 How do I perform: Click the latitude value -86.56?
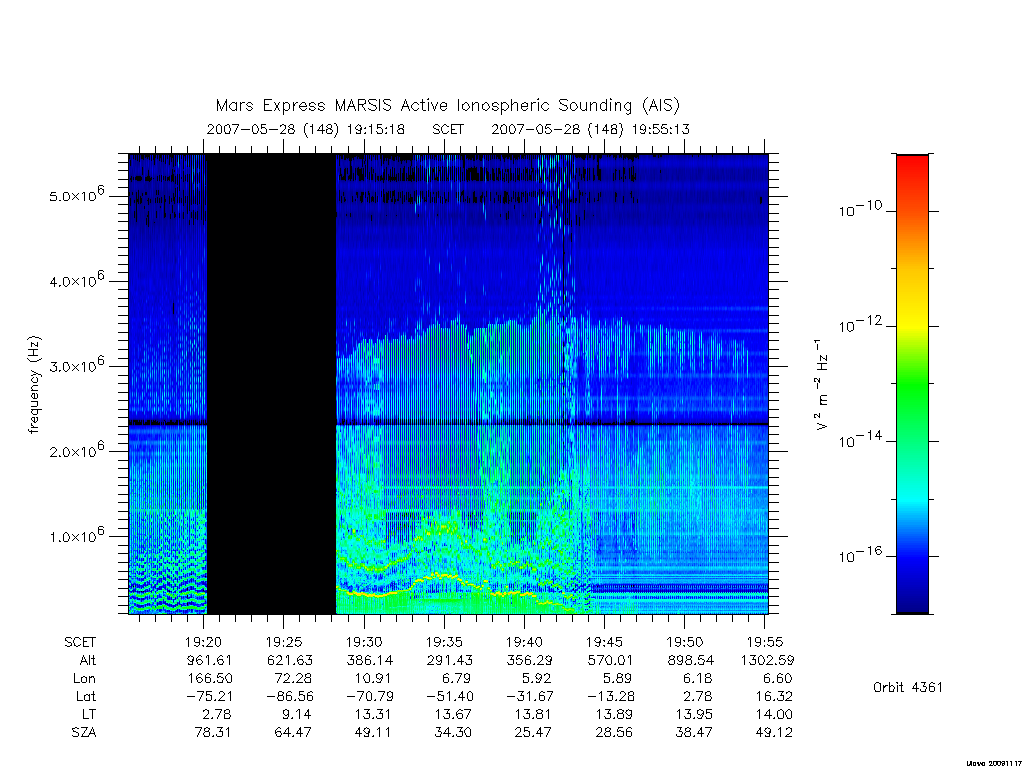(x=289, y=696)
